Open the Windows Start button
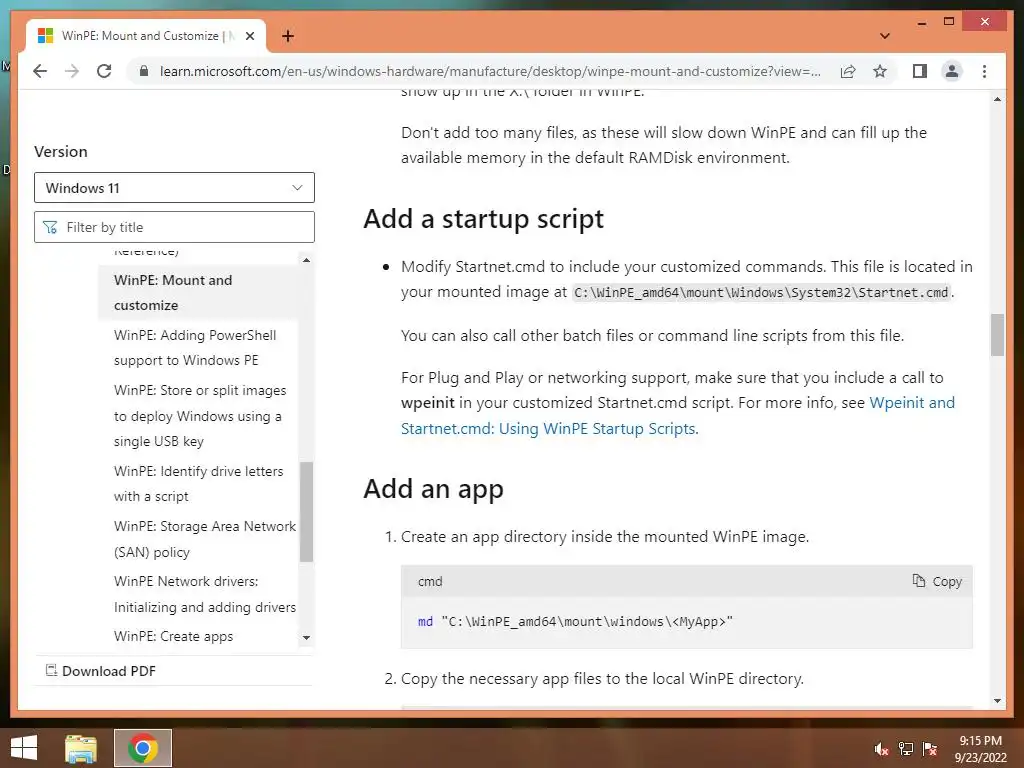 (x=24, y=748)
